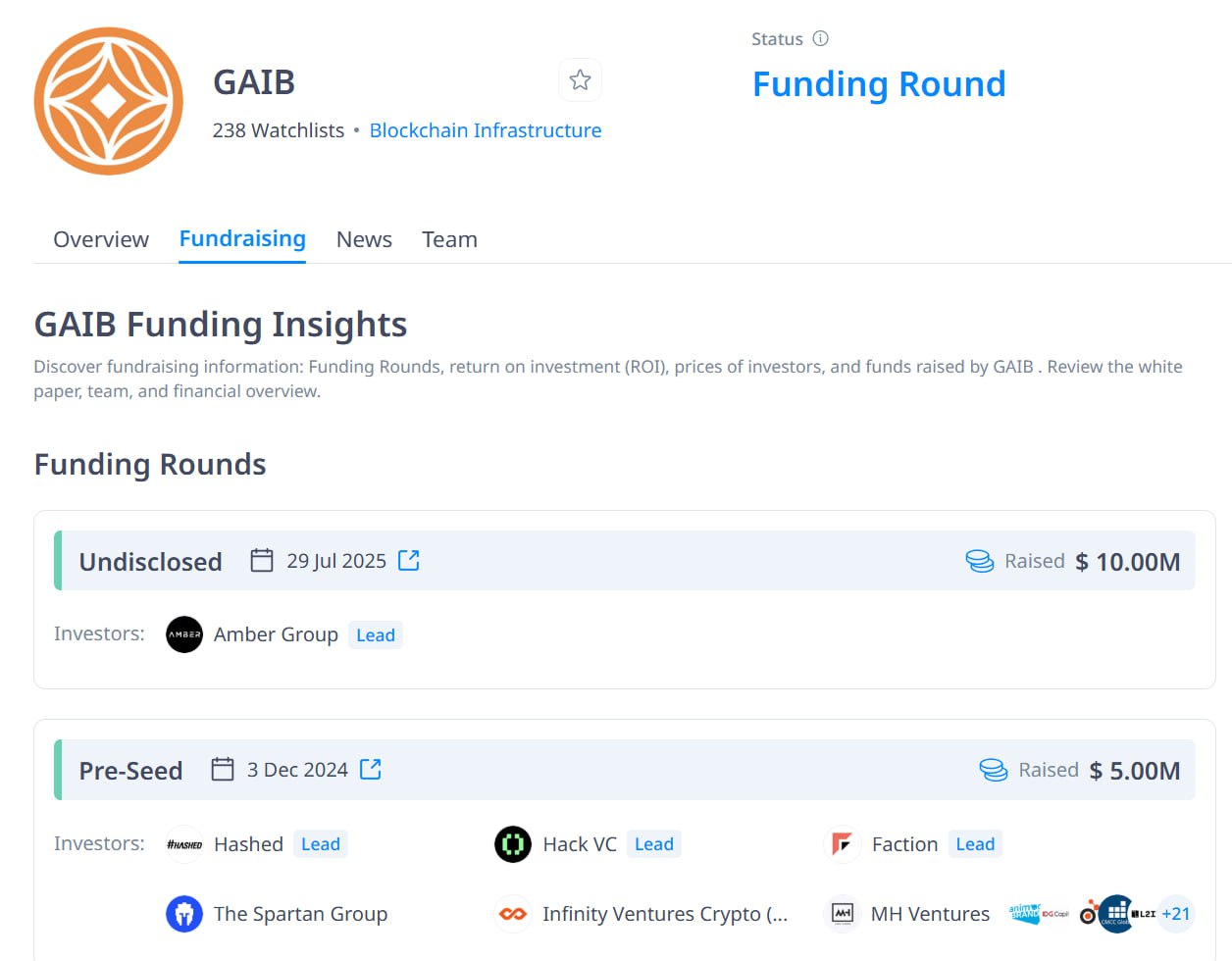
Task: Switch to the Overview tab
Action: click(101, 239)
